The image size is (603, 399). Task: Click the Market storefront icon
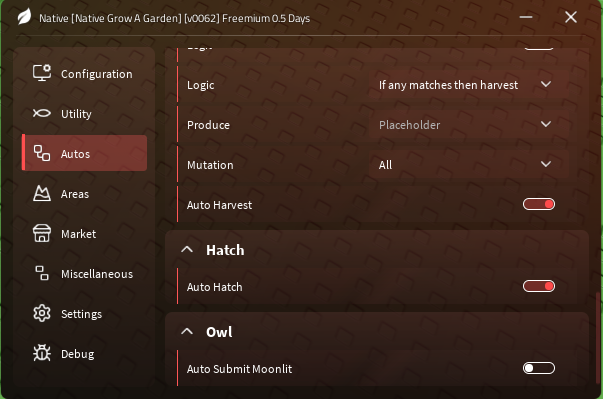click(42, 233)
